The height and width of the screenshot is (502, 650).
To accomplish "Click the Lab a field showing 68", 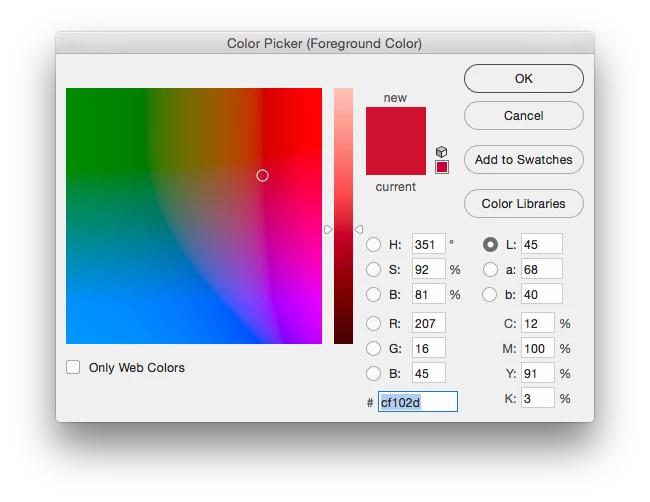I will [x=542, y=269].
